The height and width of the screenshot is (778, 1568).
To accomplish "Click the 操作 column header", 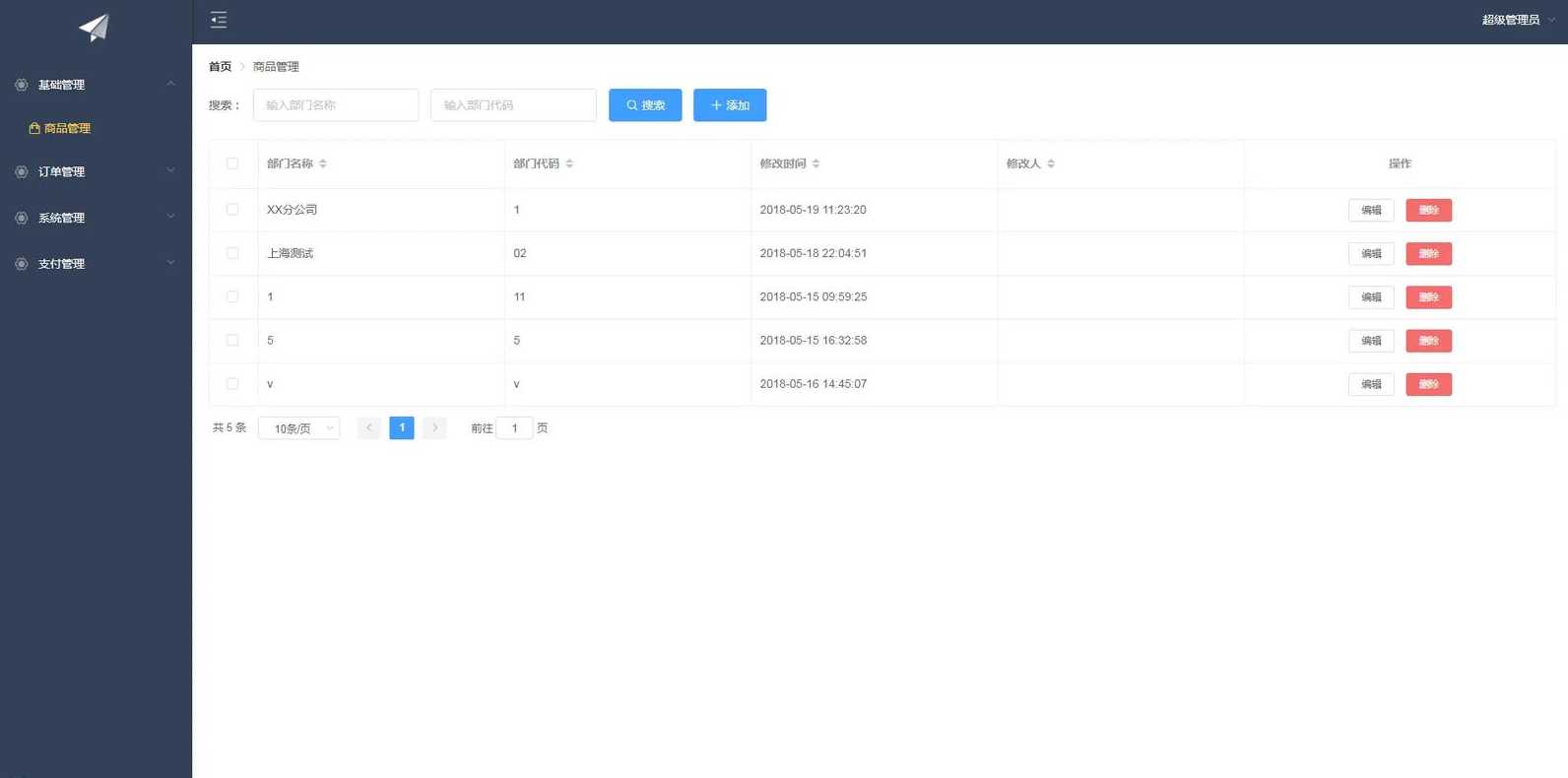I will coord(1400,163).
